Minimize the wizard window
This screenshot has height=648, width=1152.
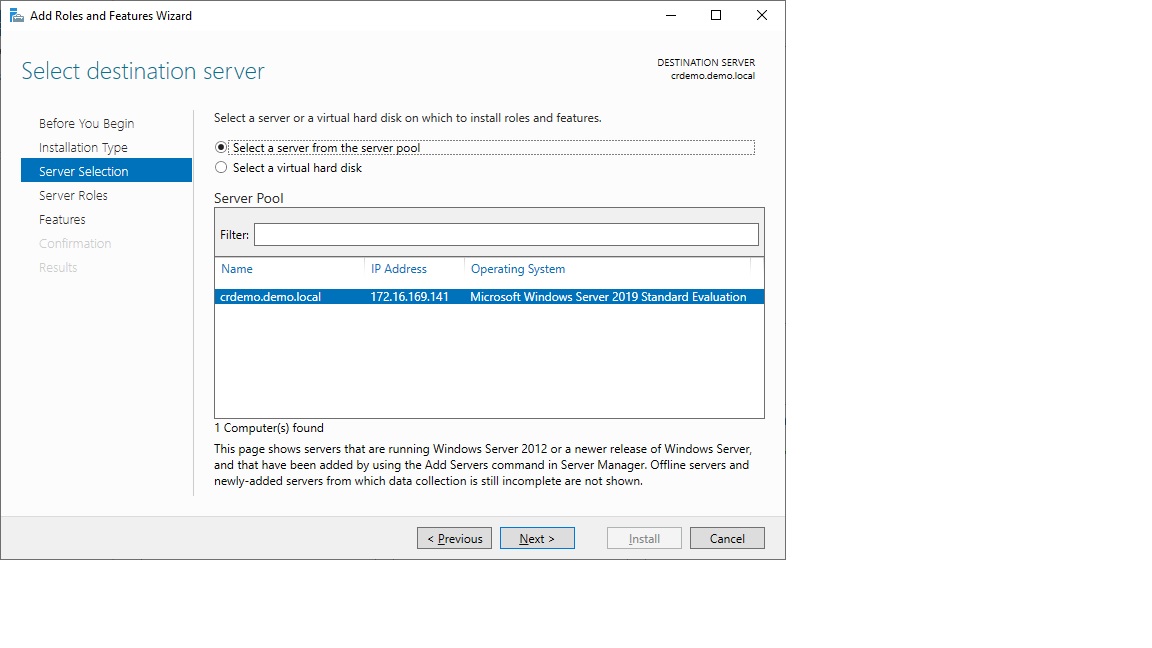[671, 15]
